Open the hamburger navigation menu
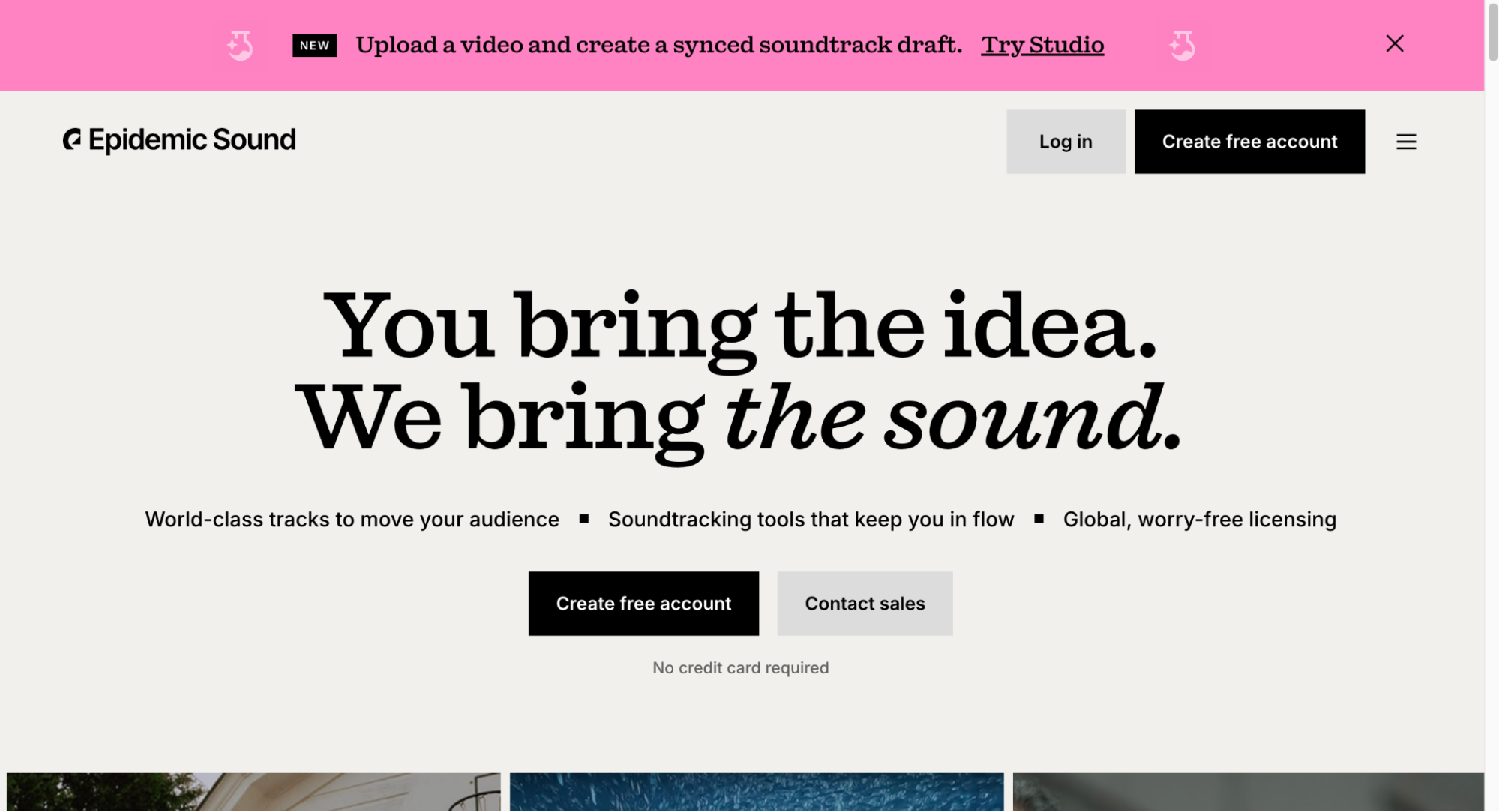This screenshot has width=1499, height=812. click(1406, 142)
